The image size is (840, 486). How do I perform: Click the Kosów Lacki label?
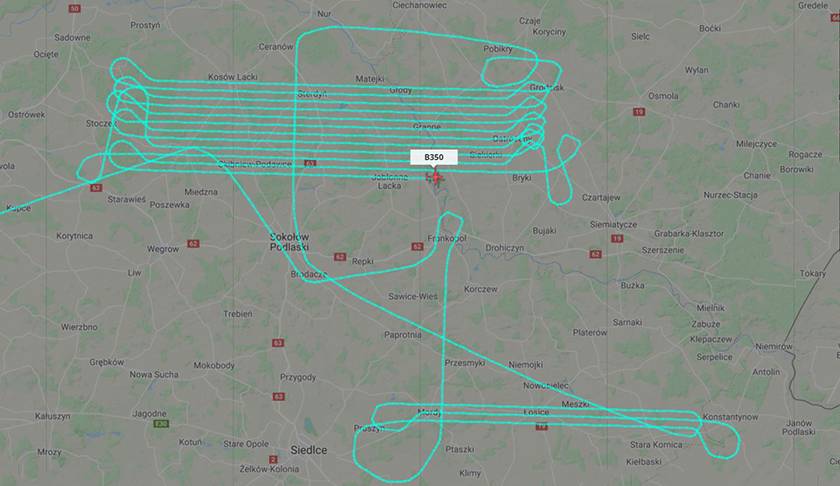(x=233, y=77)
